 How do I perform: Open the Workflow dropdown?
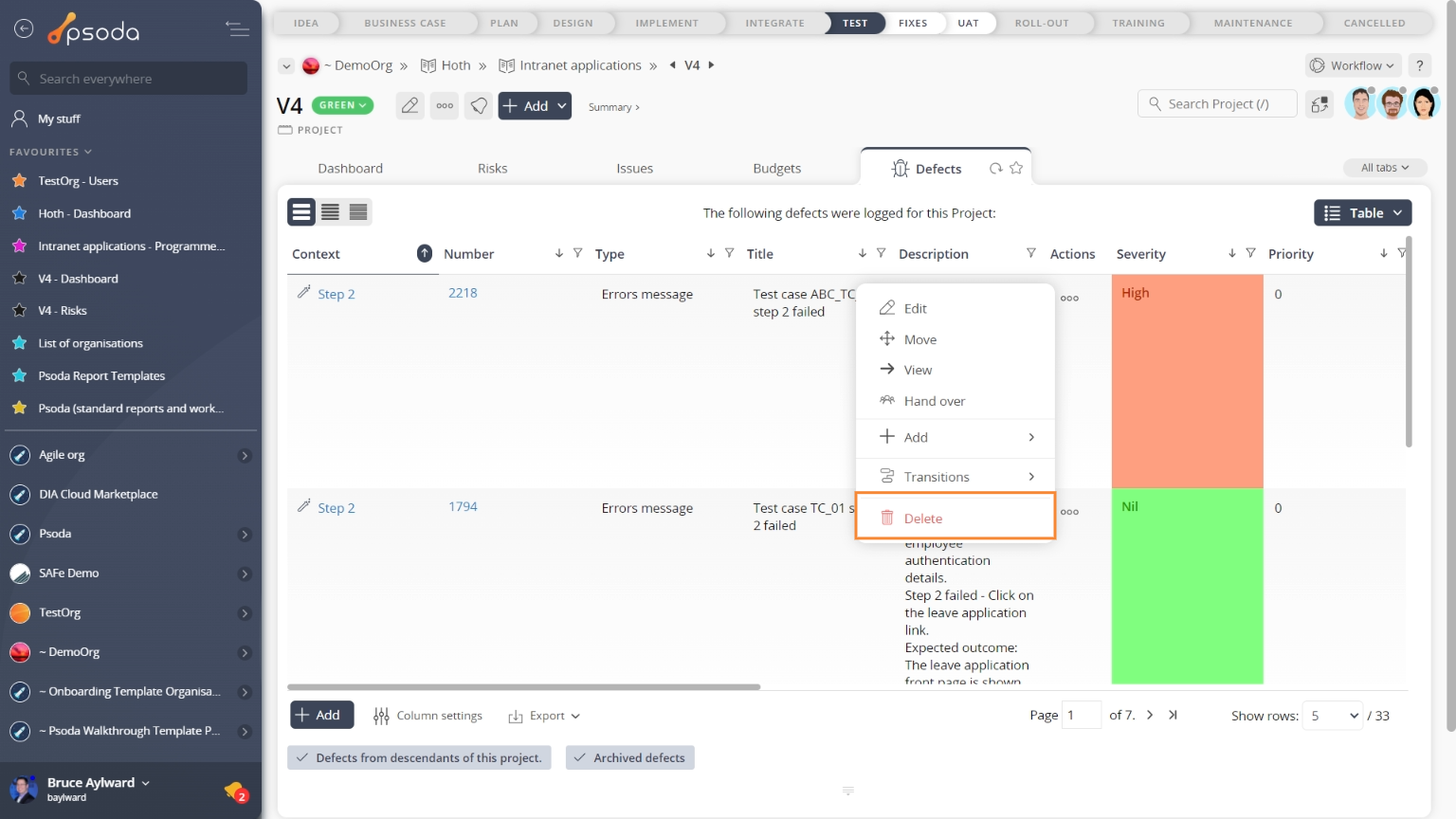point(1353,65)
